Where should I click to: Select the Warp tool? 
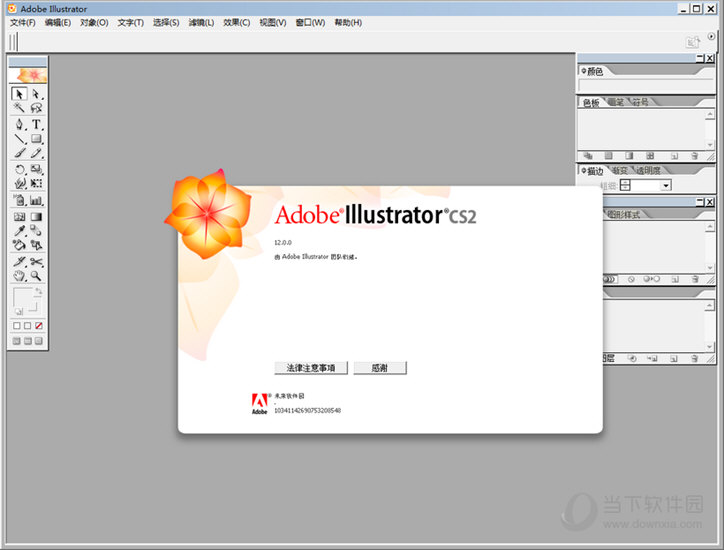tap(19, 183)
